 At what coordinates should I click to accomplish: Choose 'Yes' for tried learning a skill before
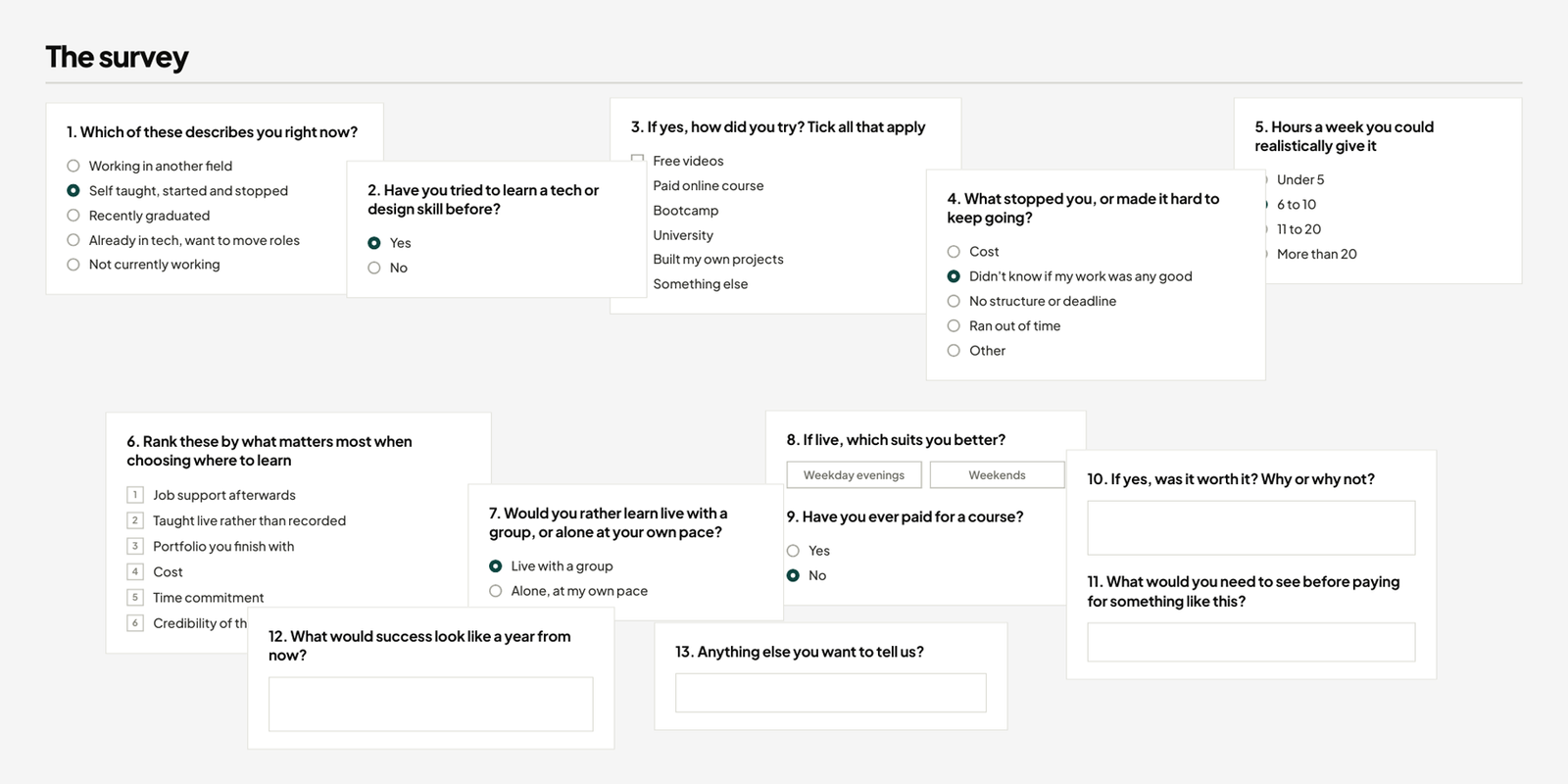[373, 243]
